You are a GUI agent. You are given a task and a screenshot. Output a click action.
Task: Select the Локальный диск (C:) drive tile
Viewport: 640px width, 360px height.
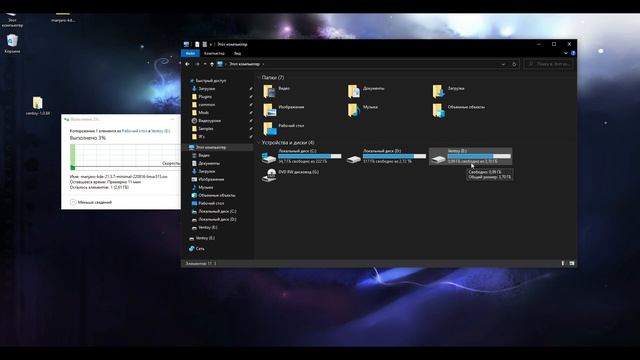[301, 156]
